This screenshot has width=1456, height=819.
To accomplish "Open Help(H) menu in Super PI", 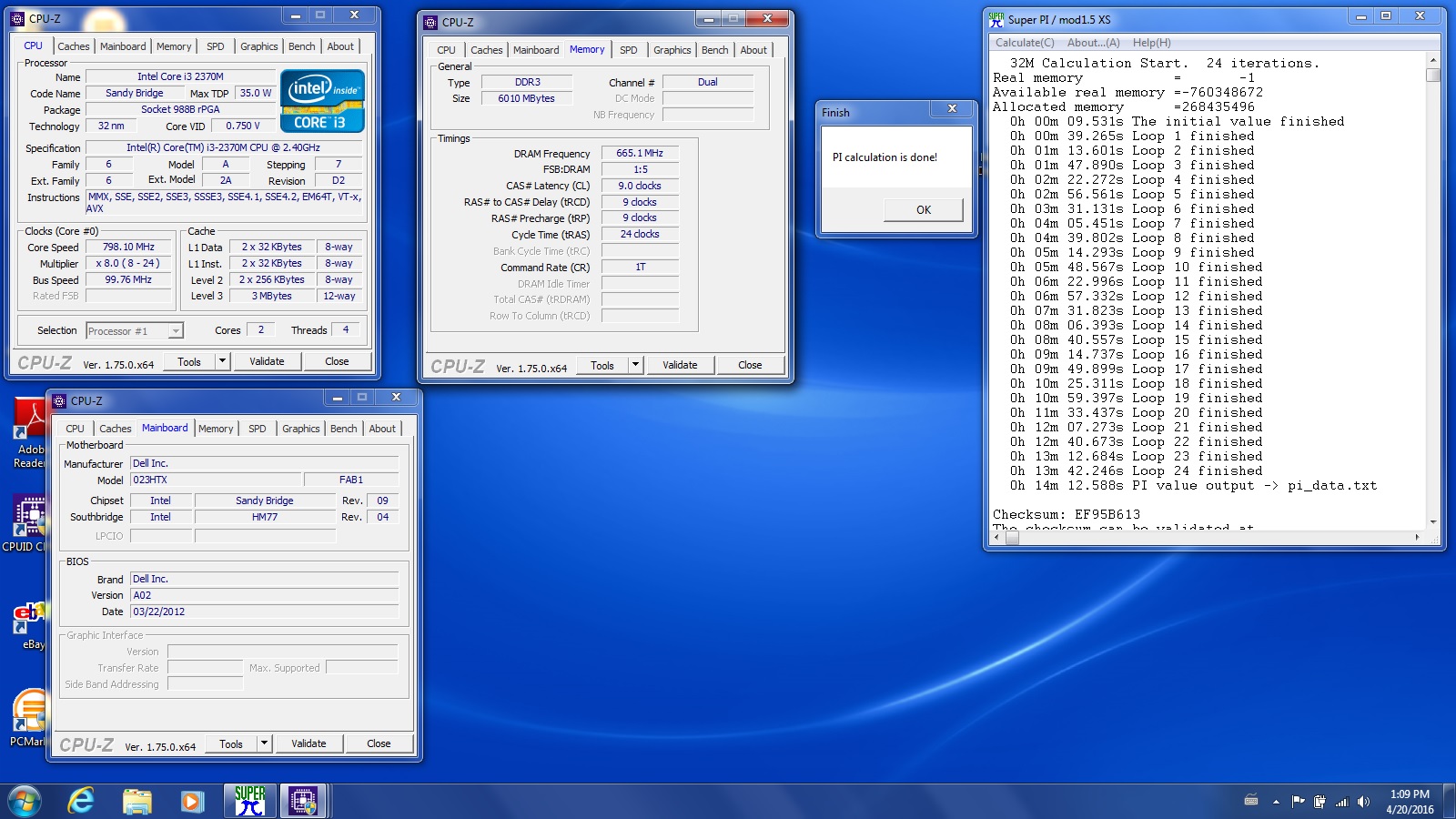I will coord(1152,43).
